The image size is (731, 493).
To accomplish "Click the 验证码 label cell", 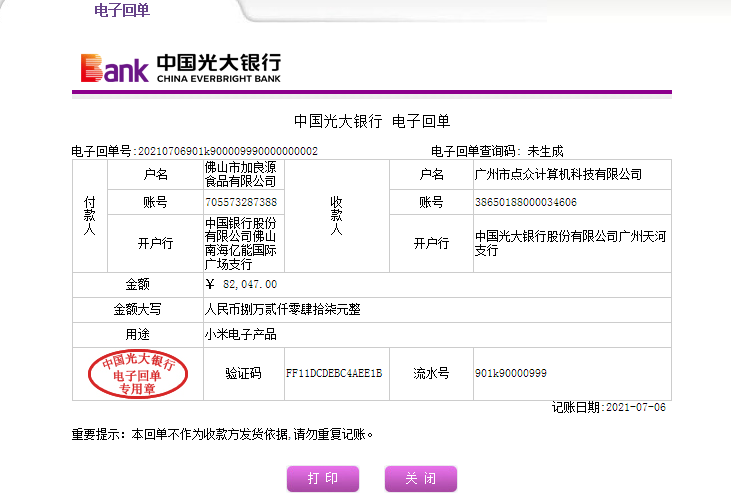I will 243,373.
